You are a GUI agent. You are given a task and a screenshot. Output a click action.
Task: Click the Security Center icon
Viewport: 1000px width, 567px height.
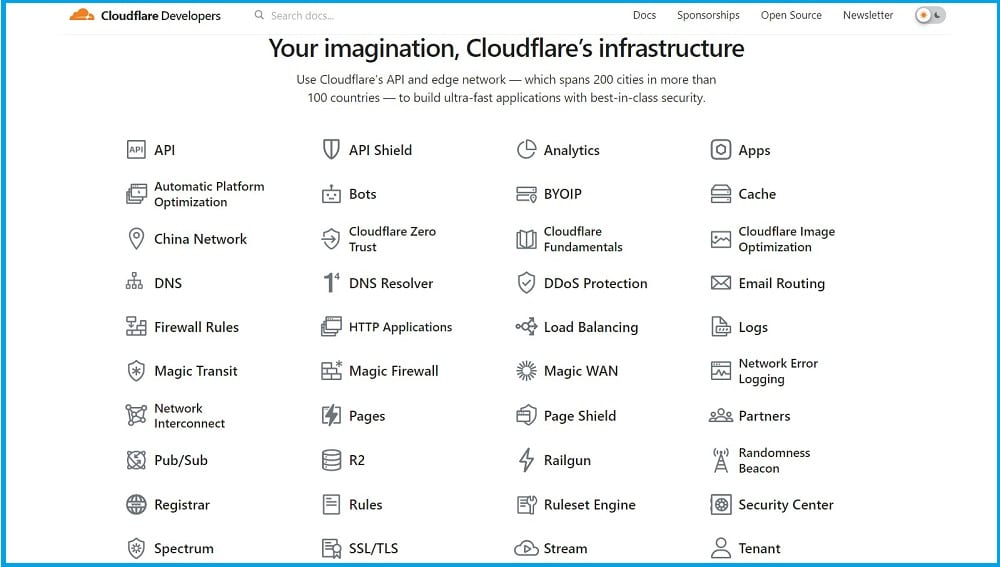(721, 504)
